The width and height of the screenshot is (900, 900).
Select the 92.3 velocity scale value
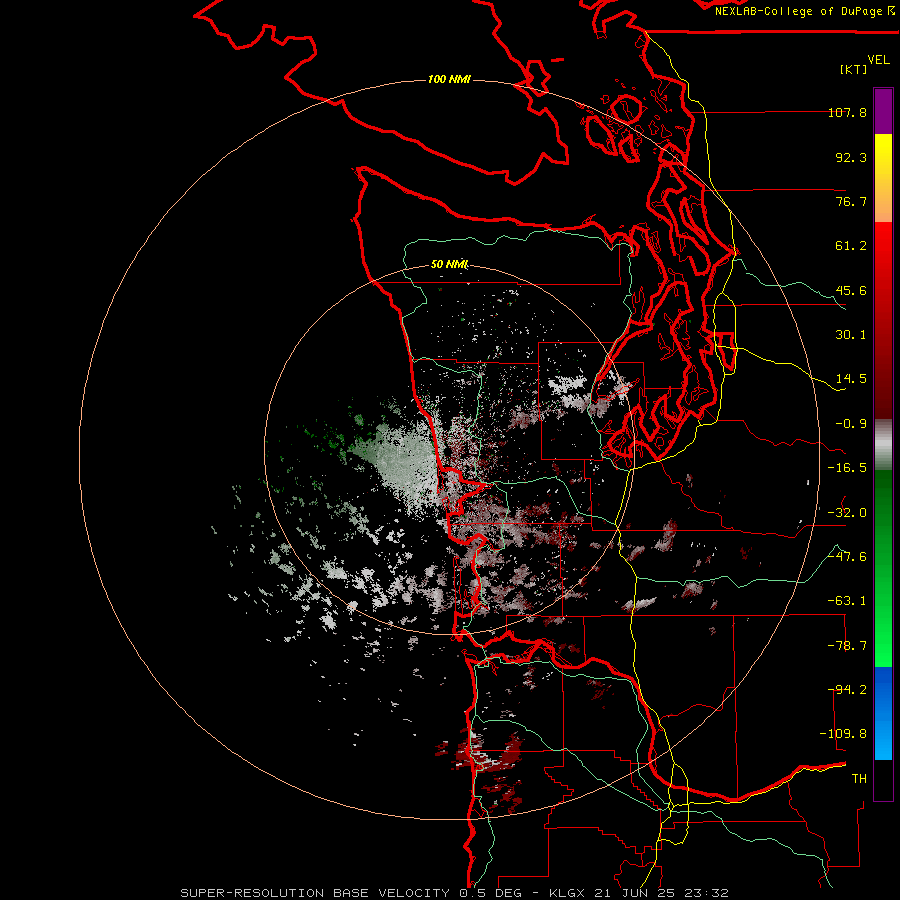coord(851,157)
